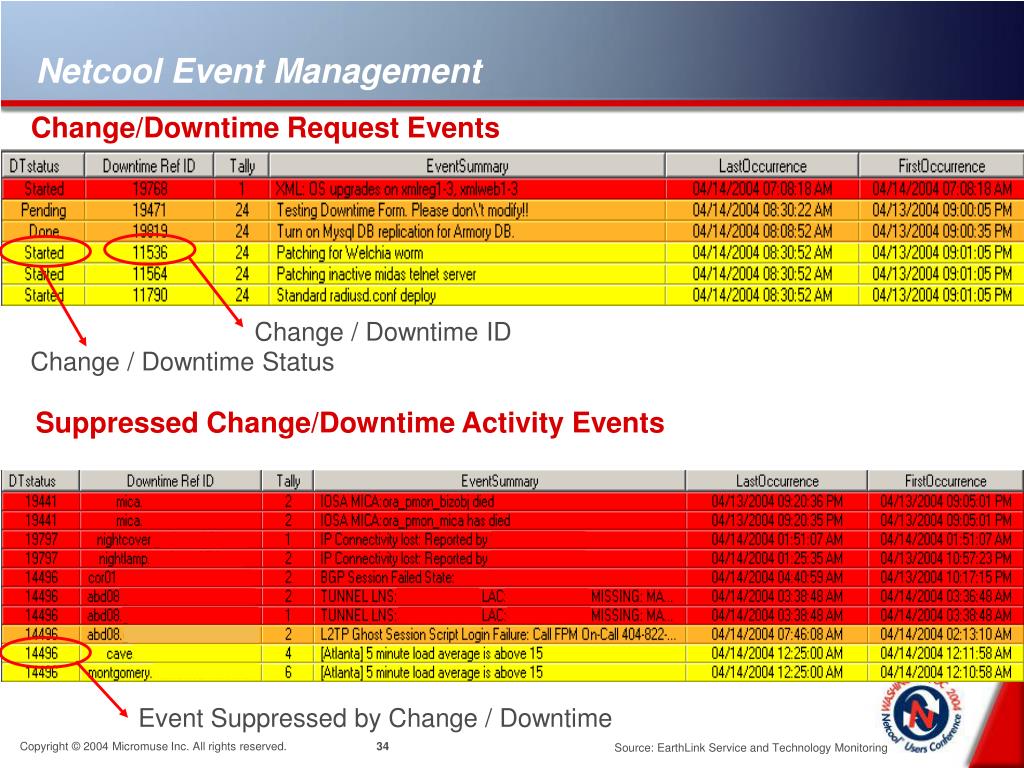Viewport: 1024px width, 768px height.
Task: Click last occurrence 04/14/2004 08:08:52 AM
Action: tap(762, 231)
